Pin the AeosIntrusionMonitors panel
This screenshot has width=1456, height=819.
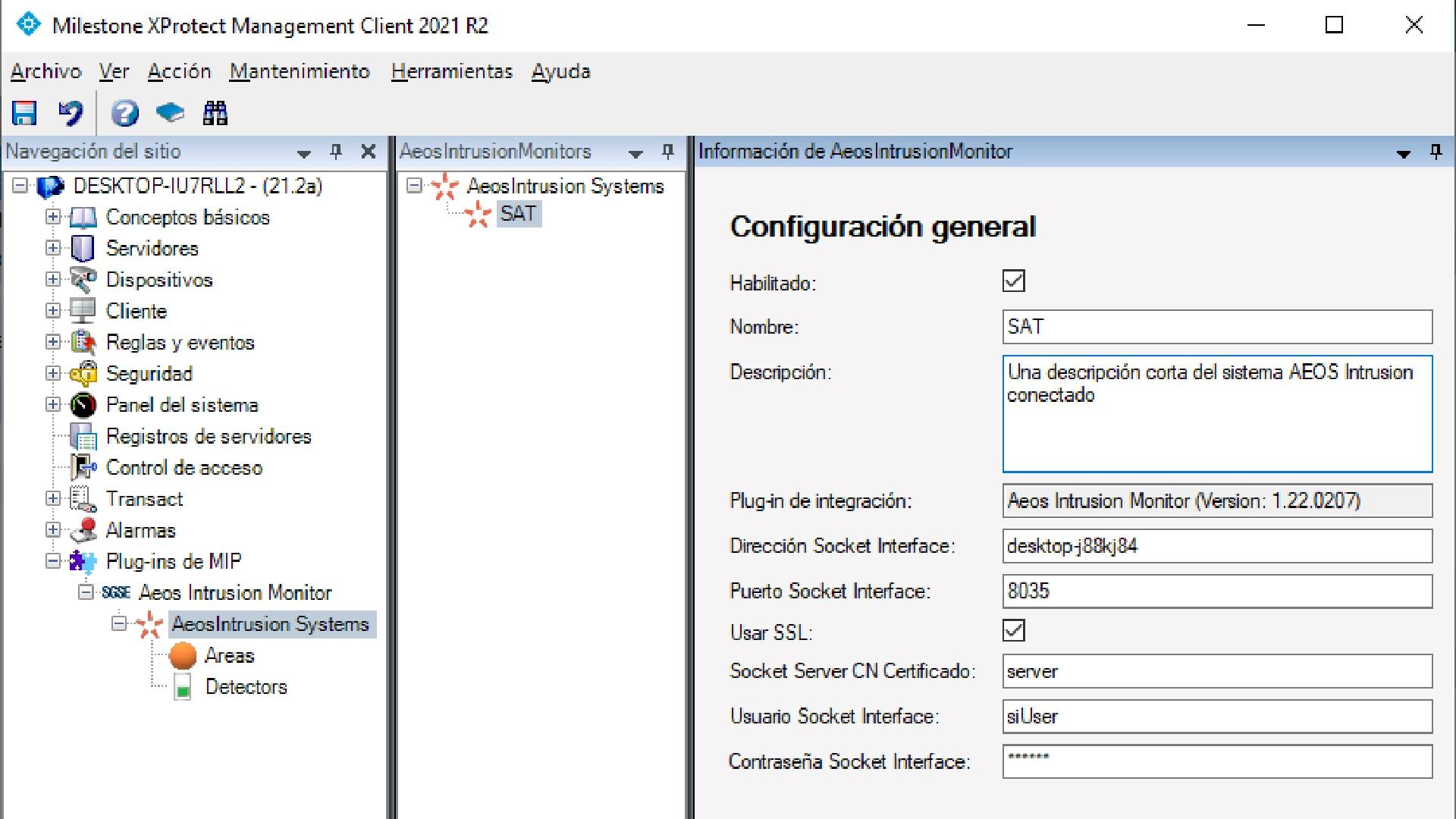click(668, 152)
